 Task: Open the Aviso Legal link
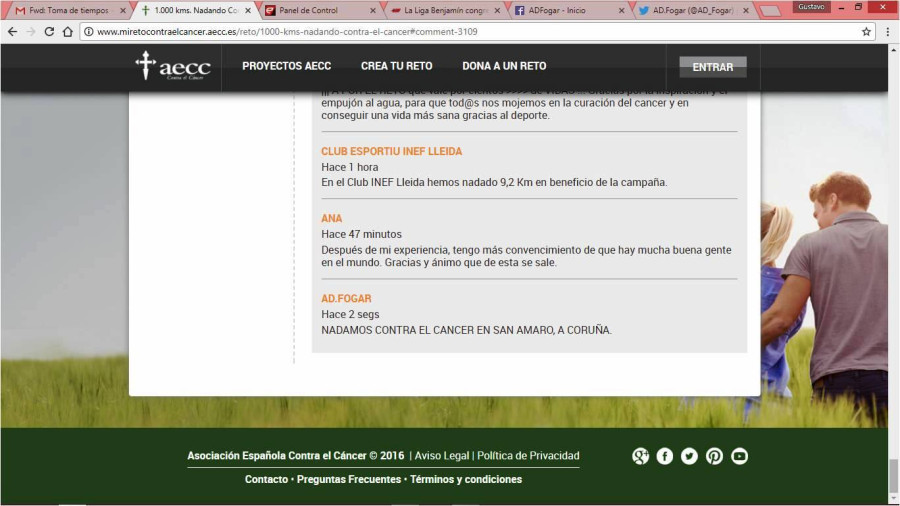point(441,456)
